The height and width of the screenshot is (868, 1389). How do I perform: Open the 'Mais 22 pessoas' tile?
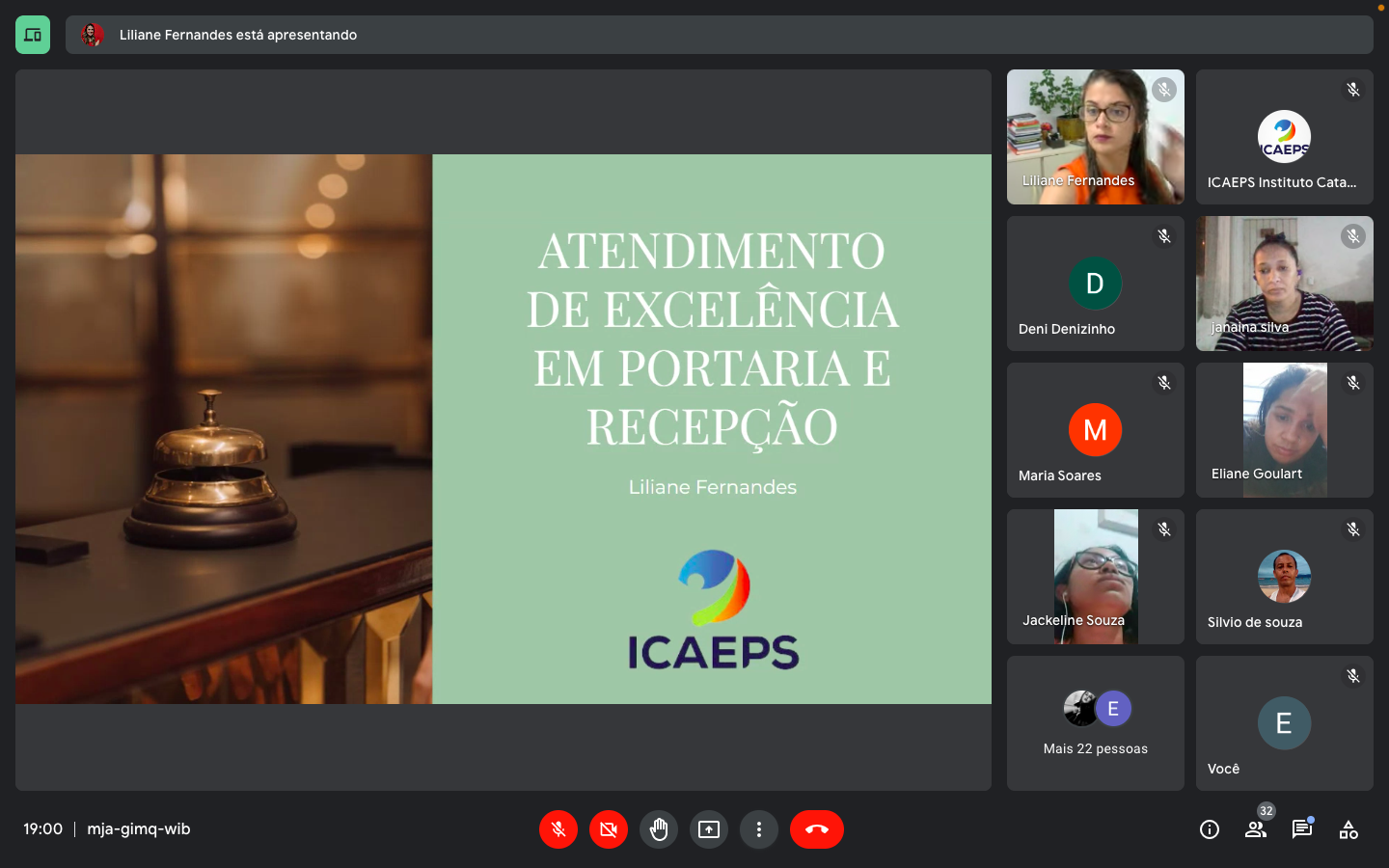(x=1096, y=723)
